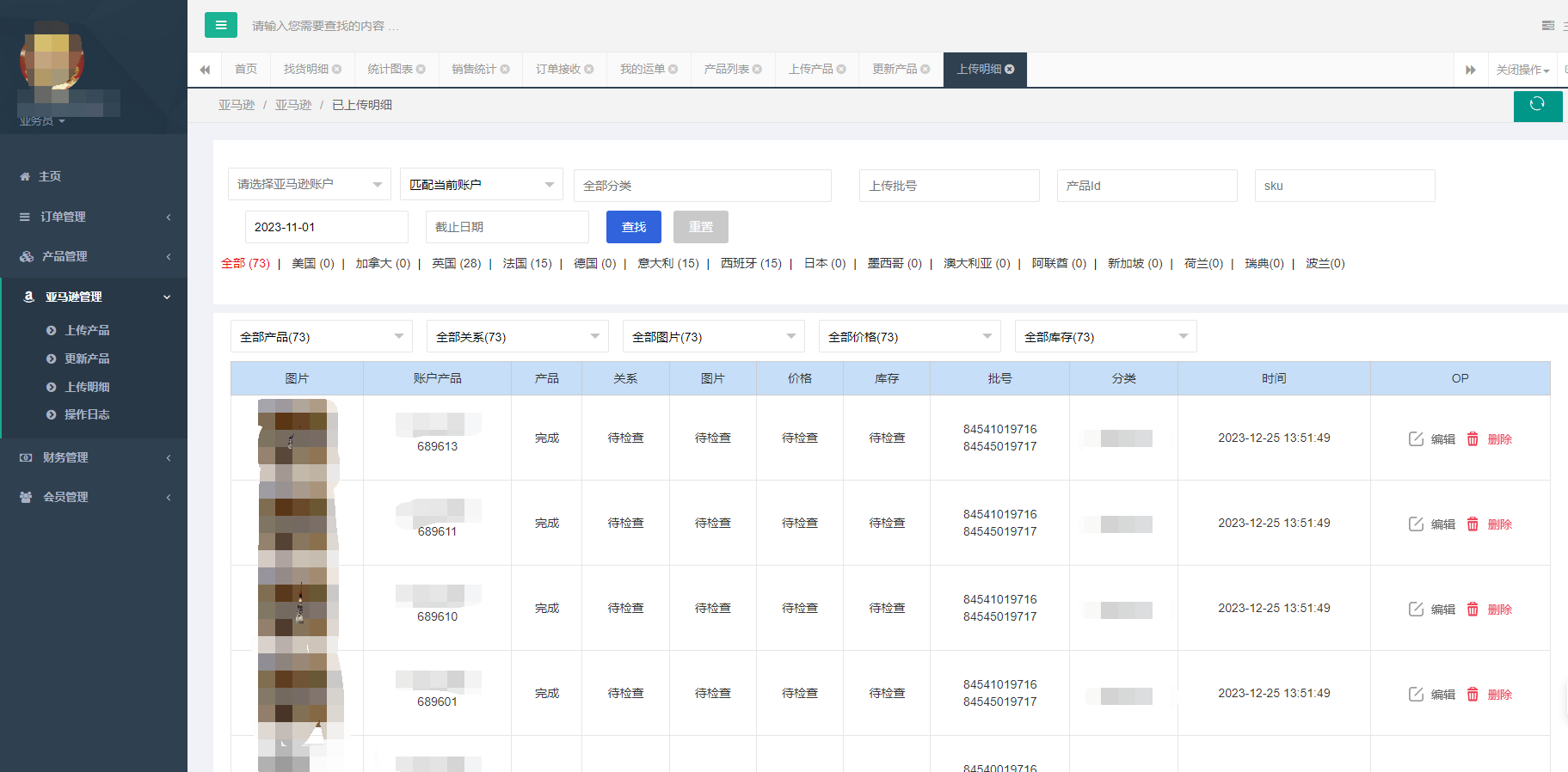
Task: Expand the 产品管理 sidebar menu
Action: 94,256
